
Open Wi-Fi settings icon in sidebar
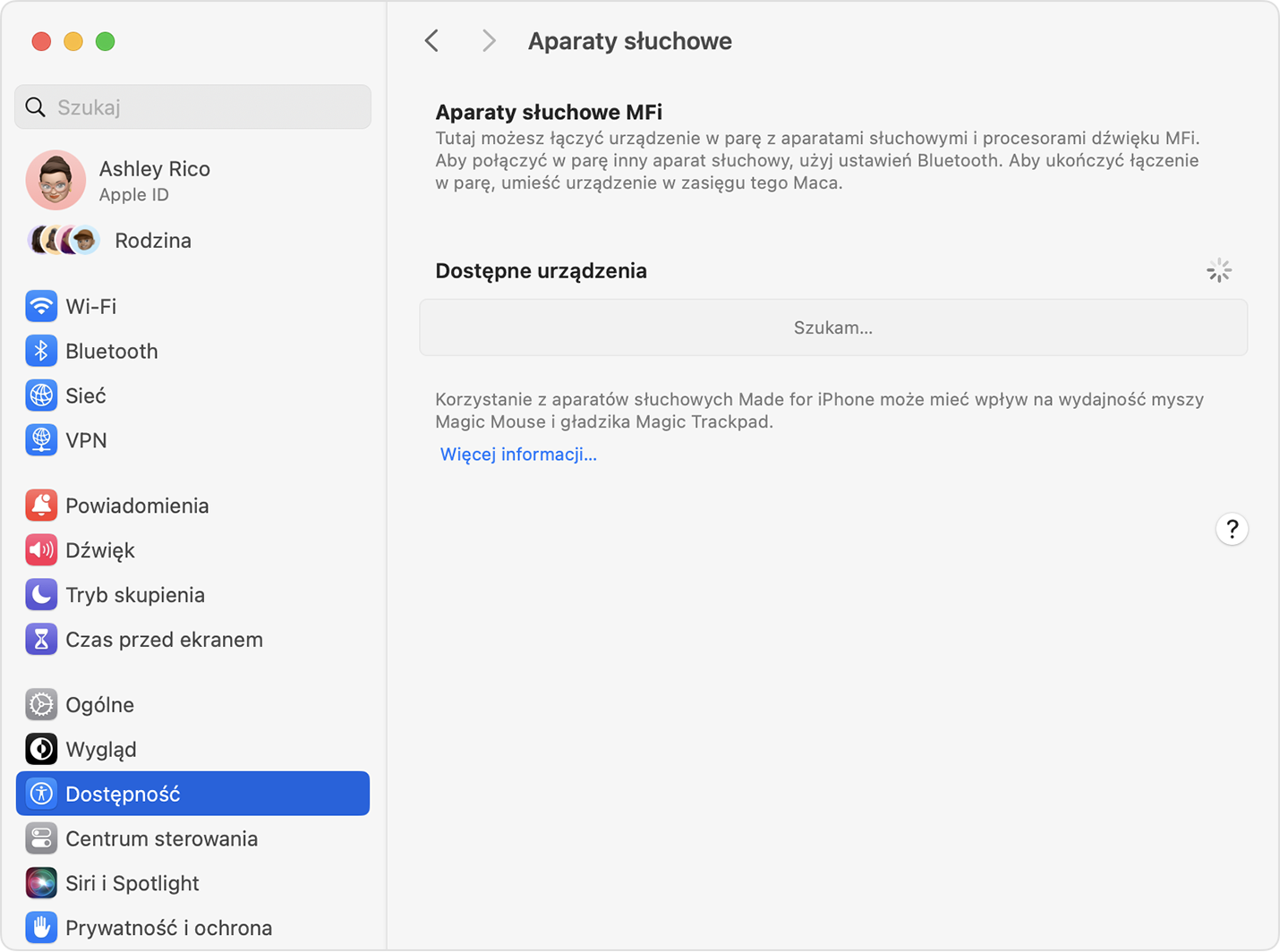pos(41,306)
